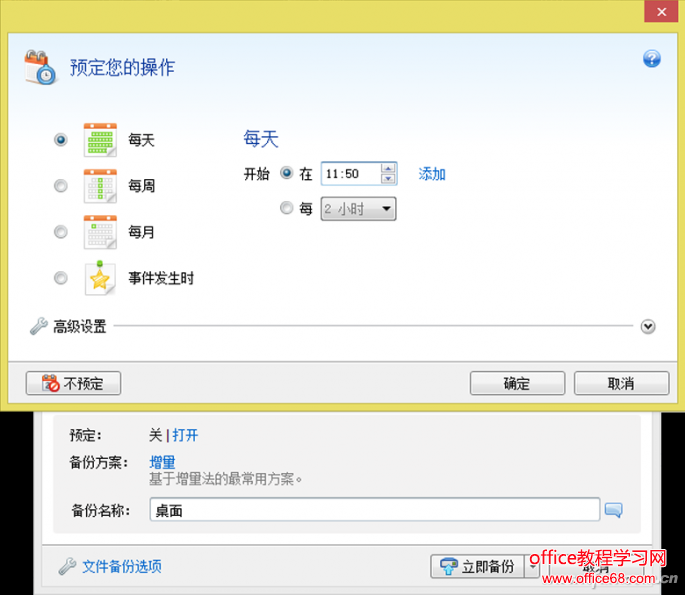Click the 每周 label text

(x=142, y=186)
